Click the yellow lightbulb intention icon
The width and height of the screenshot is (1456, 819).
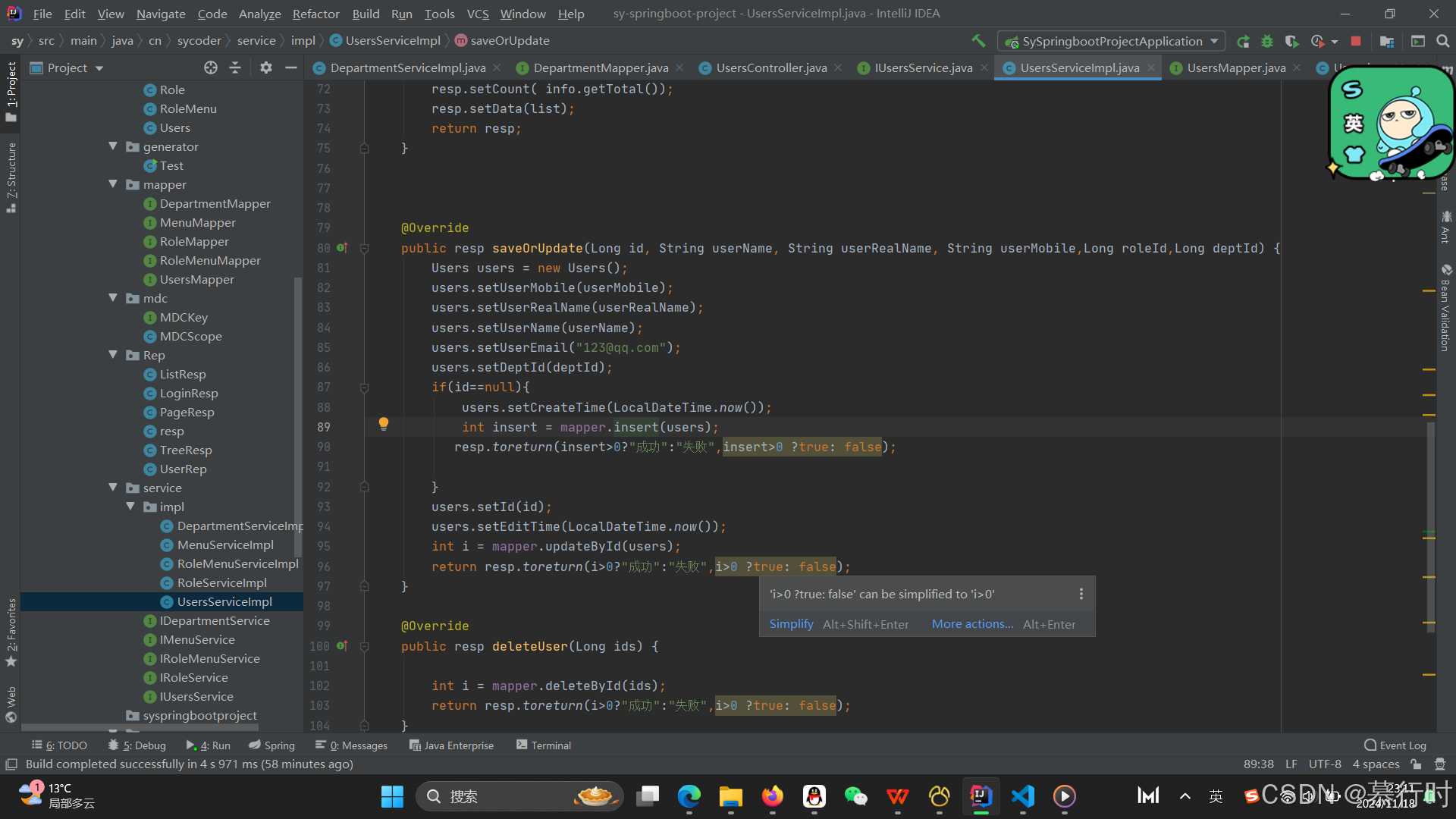pyautogui.click(x=384, y=424)
